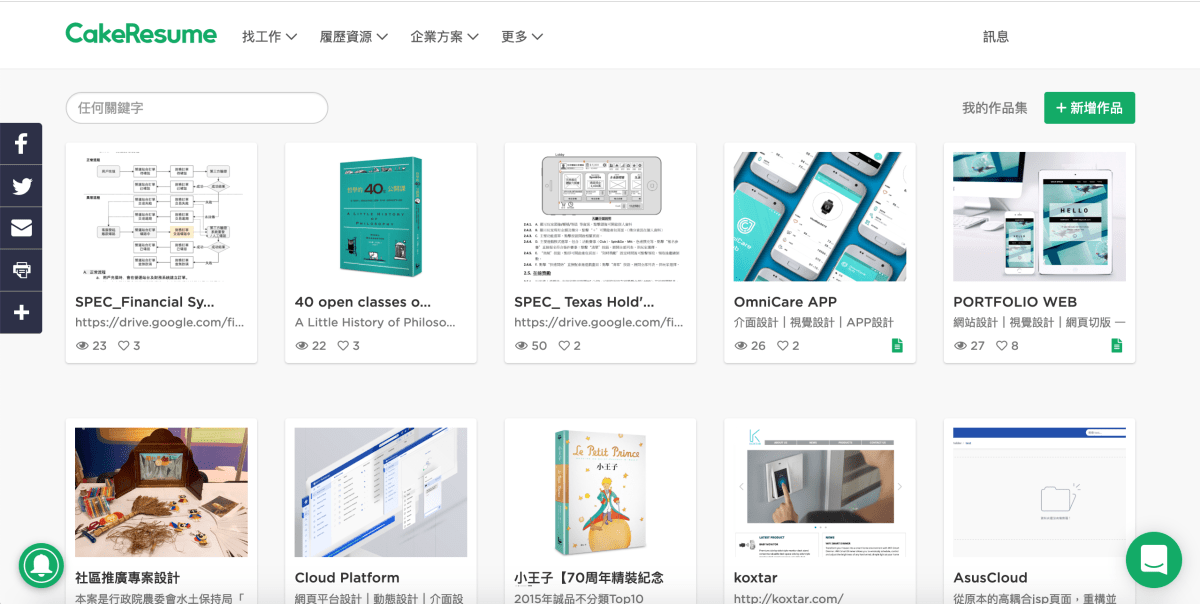This screenshot has height=604, width=1200.
Task: Click views eye icon on OmniCare APP card
Action: (x=741, y=346)
